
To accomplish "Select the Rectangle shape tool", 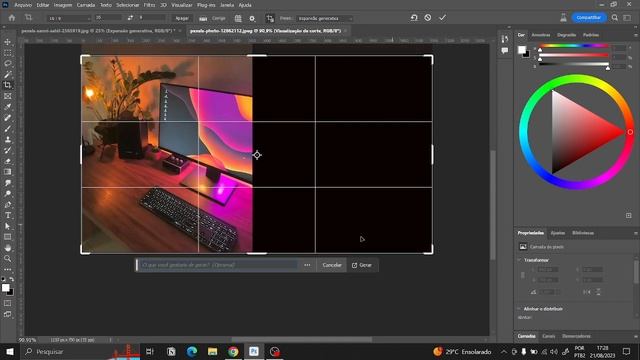I will (x=8, y=237).
